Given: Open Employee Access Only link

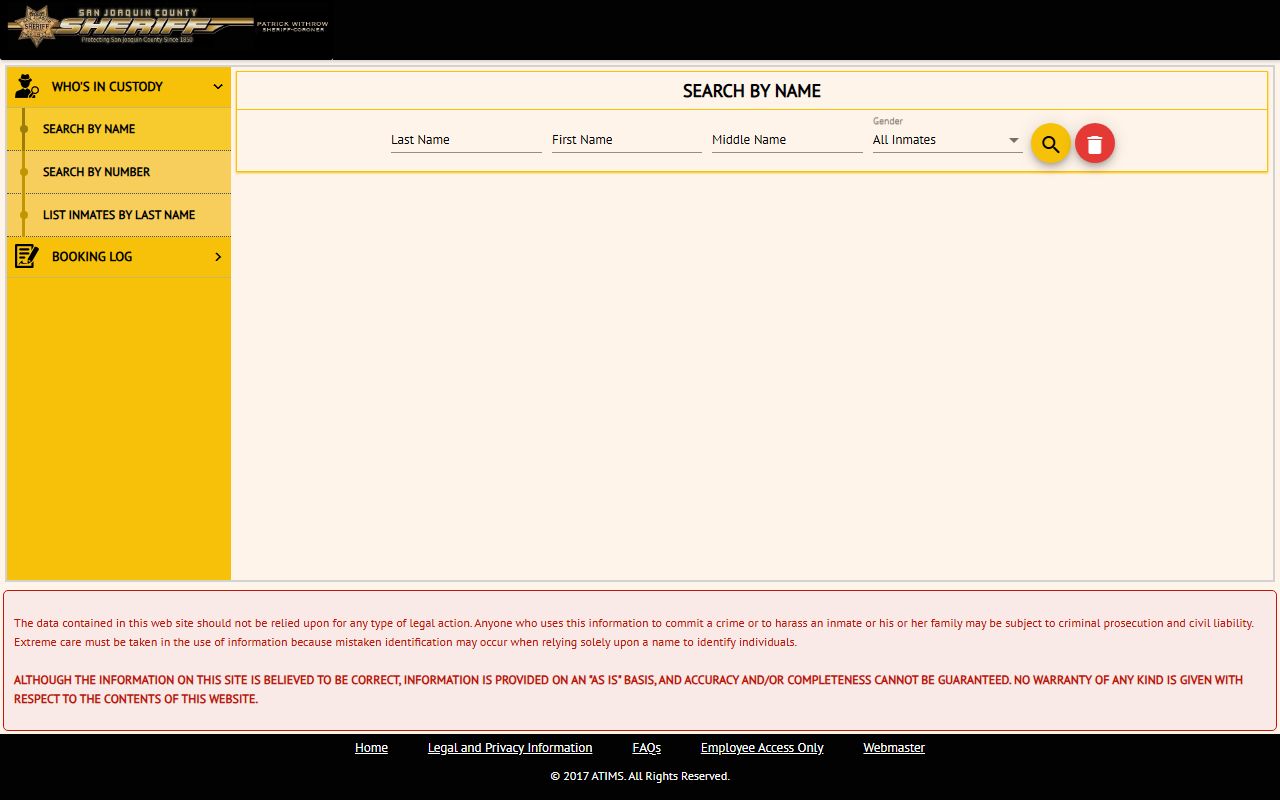Looking at the screenshot, I should pyautogui.click(x=762, y=748).
